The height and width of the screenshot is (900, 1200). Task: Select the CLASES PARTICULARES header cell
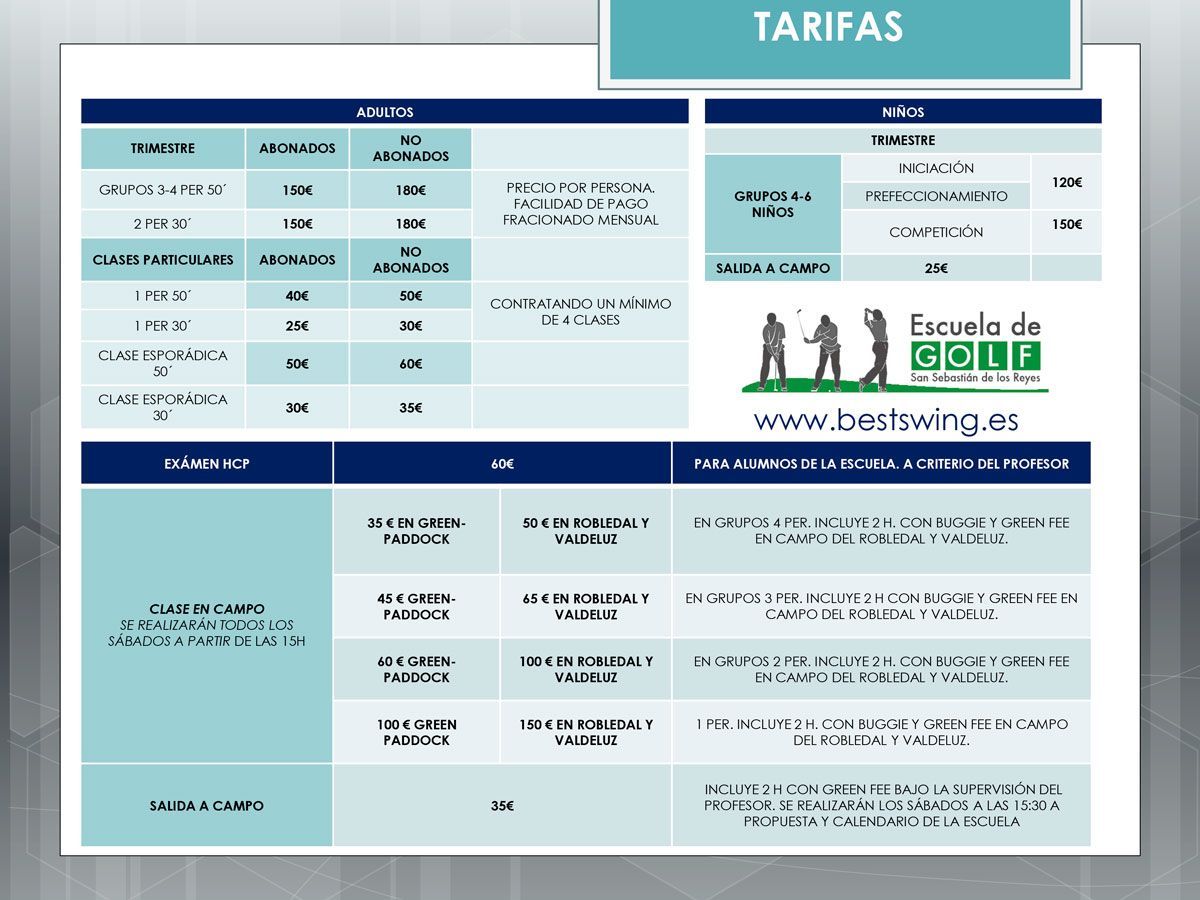[x=163, y=260]
